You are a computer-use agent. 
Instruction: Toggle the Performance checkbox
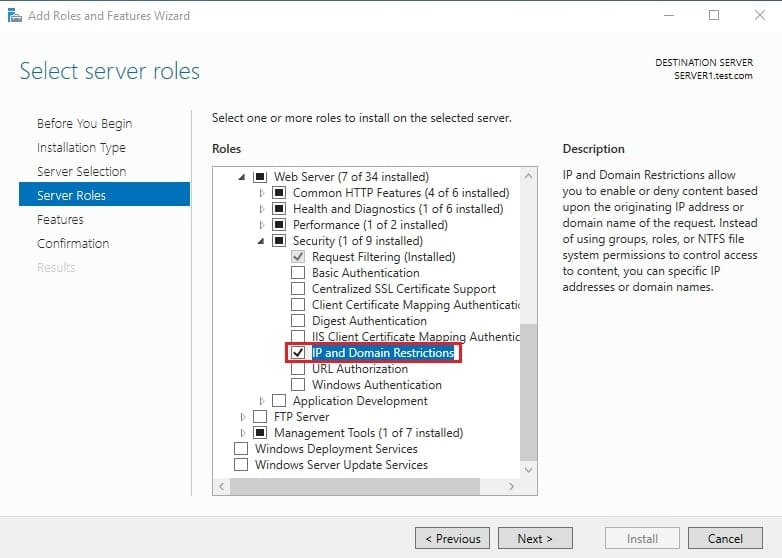point(279,224)
